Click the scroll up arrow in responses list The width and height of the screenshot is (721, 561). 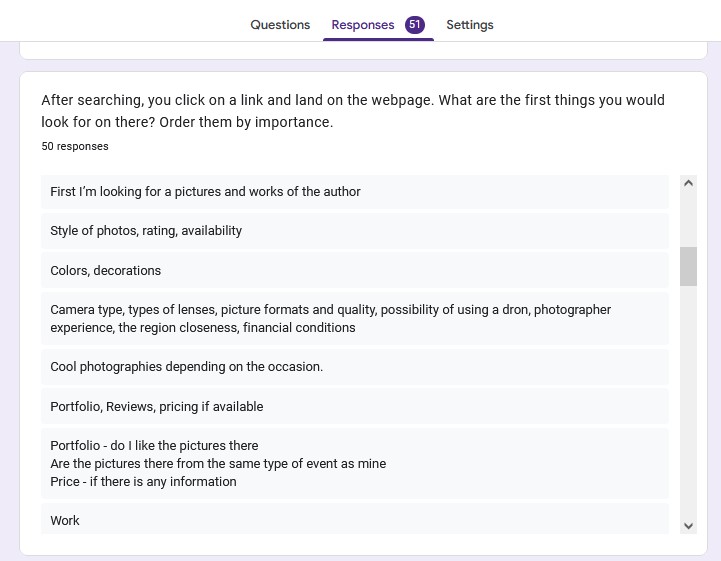pyautogui.click(x=688, y=183)
